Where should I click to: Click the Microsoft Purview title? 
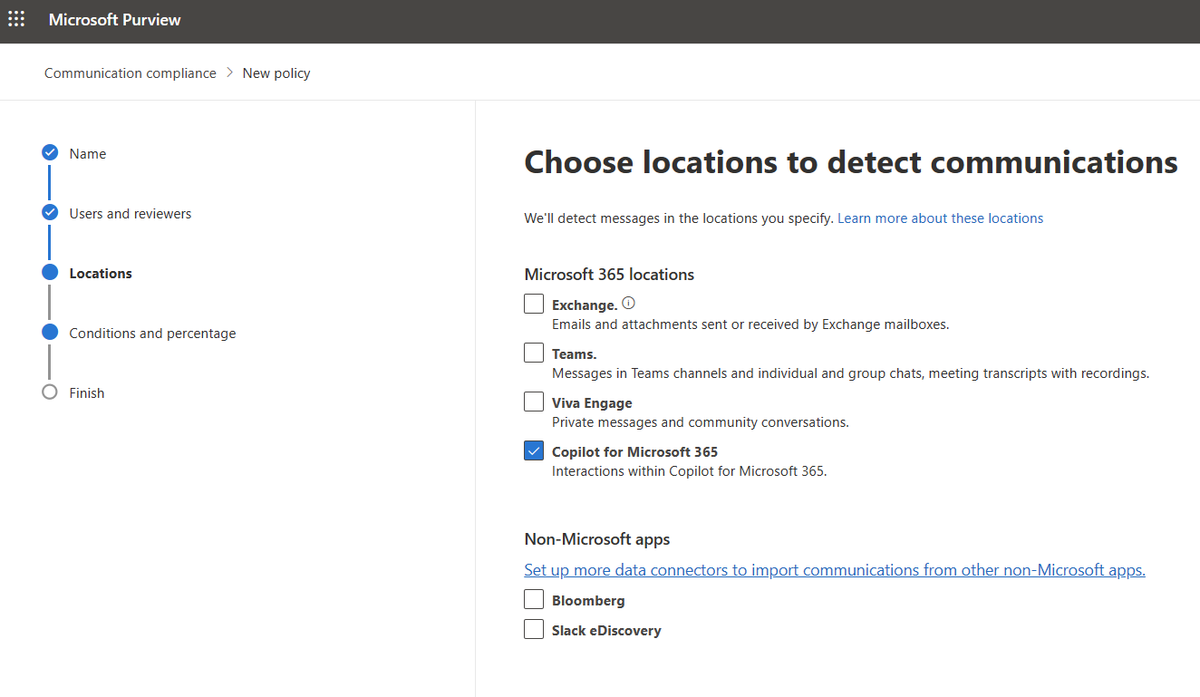[115, 20]
